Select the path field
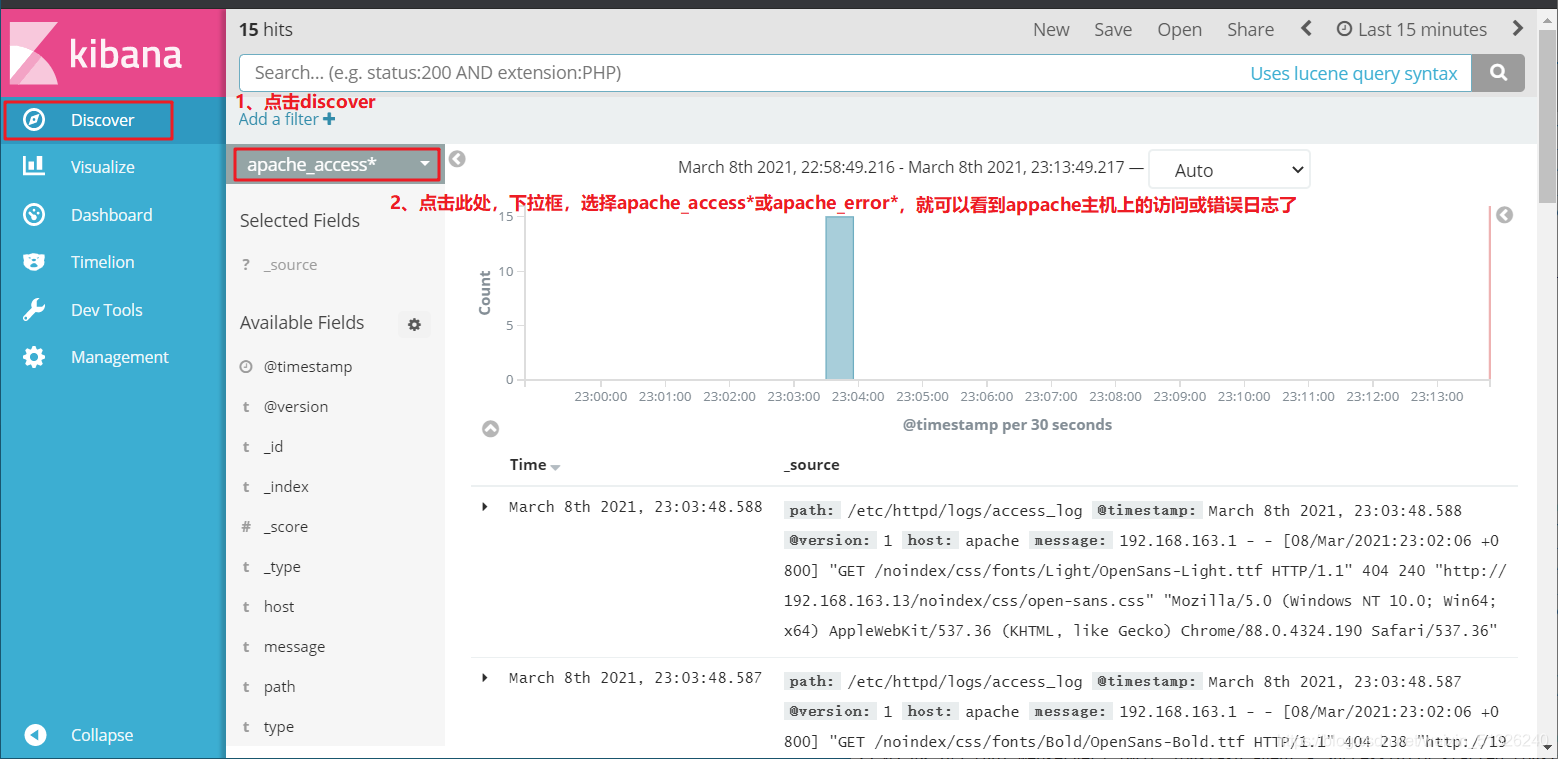This screenshot has height=759, width=1558. 279,687
